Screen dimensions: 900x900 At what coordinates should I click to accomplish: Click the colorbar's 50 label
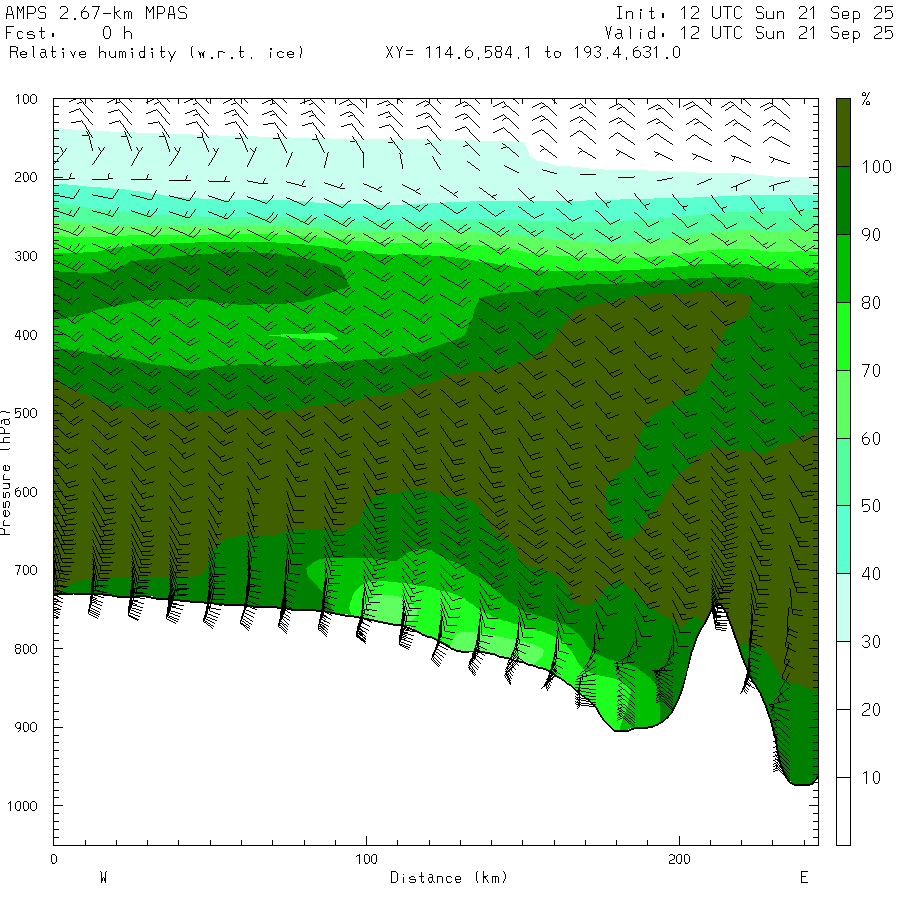click(x=871, y=506)
